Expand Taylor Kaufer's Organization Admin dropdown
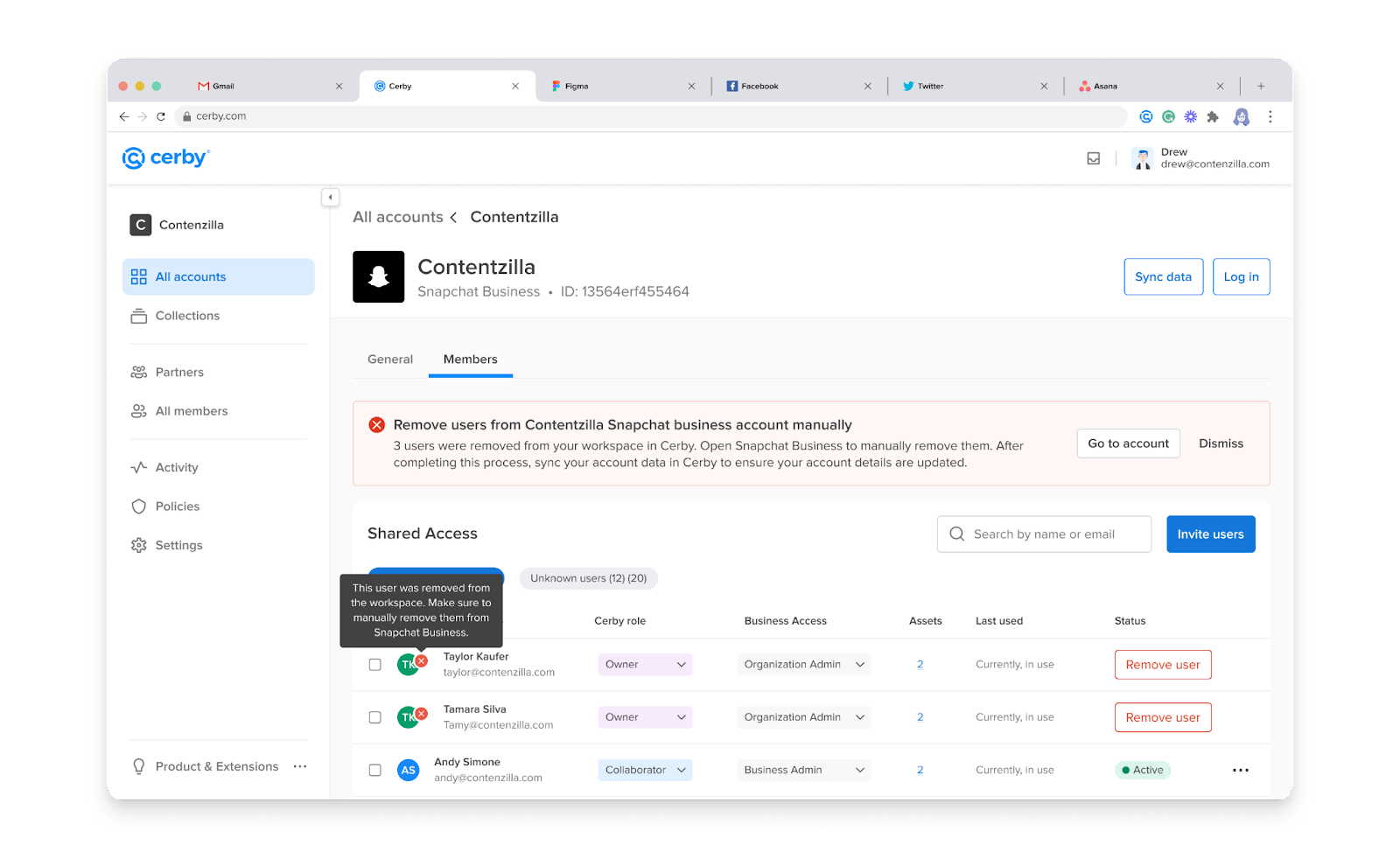1400x859 pixels. tap(803, 665)
